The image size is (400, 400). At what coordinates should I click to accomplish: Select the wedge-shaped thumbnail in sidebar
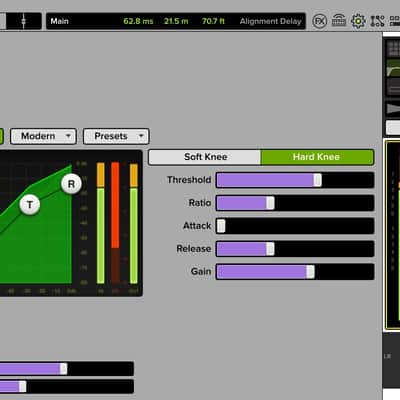[393, 109]
